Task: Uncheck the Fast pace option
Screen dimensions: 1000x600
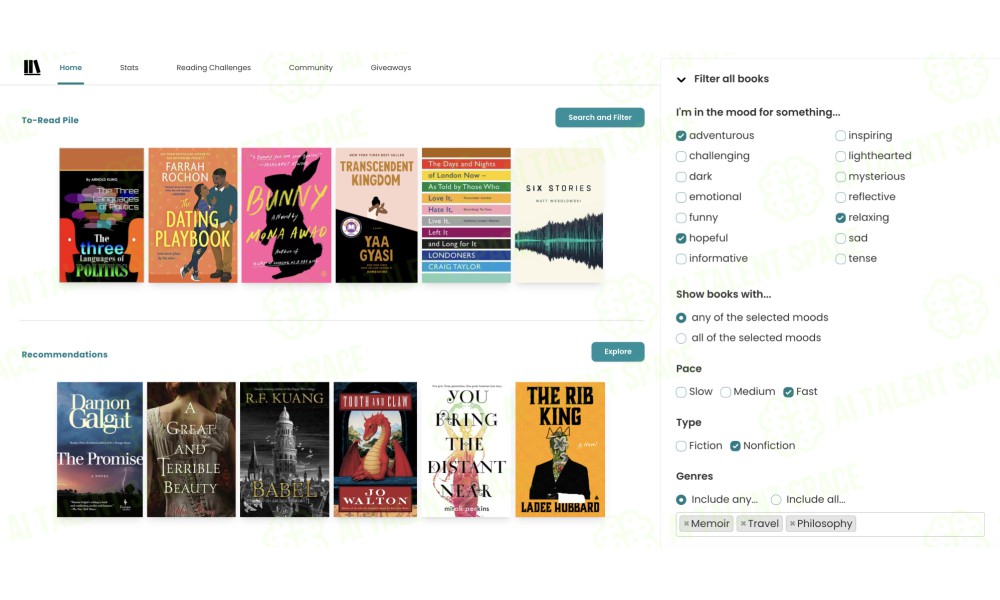Action: (x=788, y=392)
